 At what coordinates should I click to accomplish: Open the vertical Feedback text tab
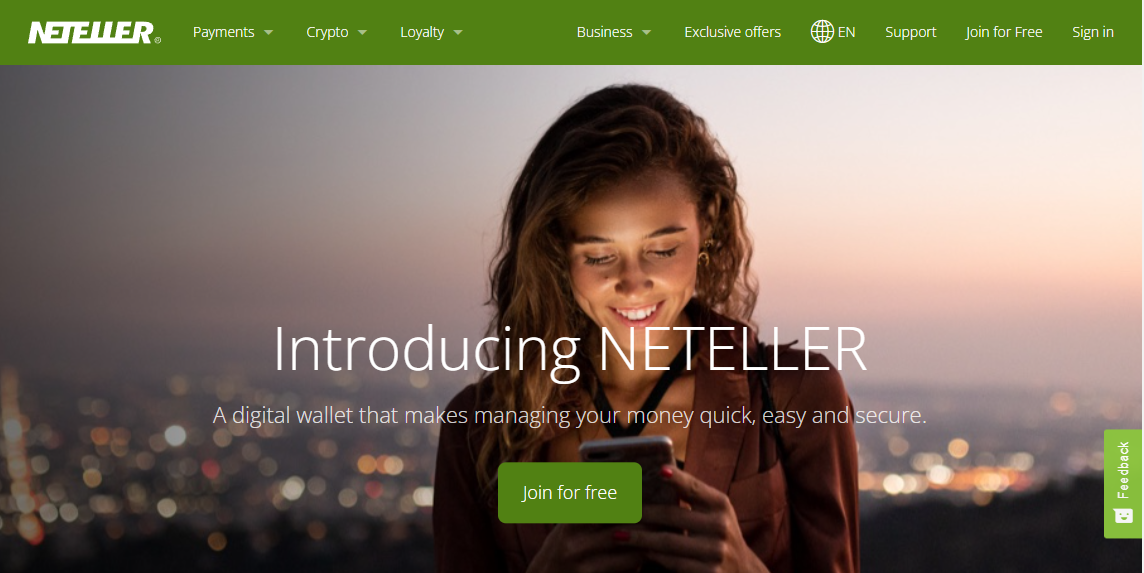pyautogui.click(x=1123, y=470)
